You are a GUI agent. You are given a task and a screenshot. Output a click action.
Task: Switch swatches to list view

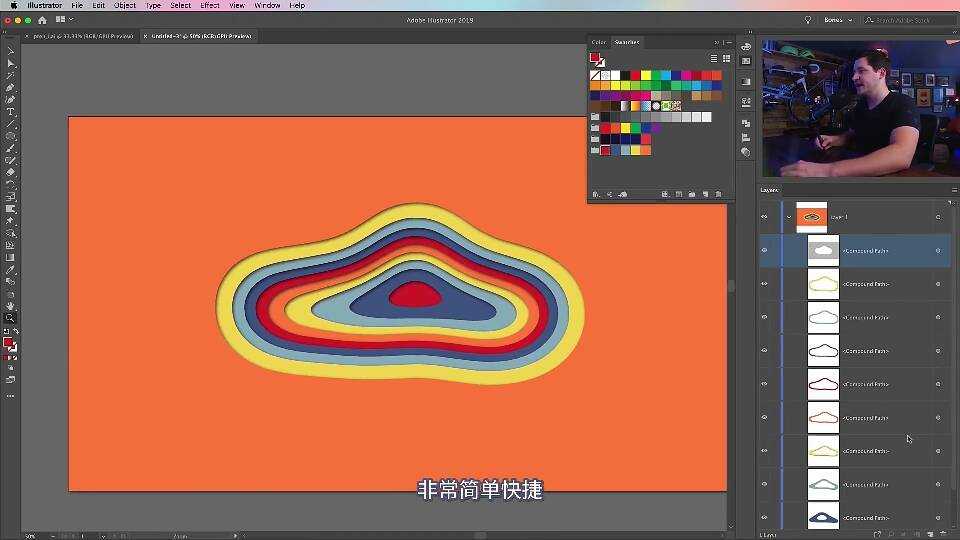click(712, 58)
